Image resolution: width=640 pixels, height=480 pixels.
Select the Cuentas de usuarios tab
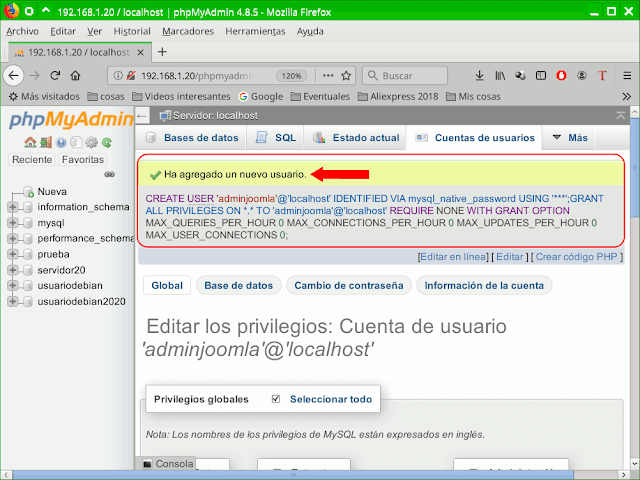coord(475,138)
